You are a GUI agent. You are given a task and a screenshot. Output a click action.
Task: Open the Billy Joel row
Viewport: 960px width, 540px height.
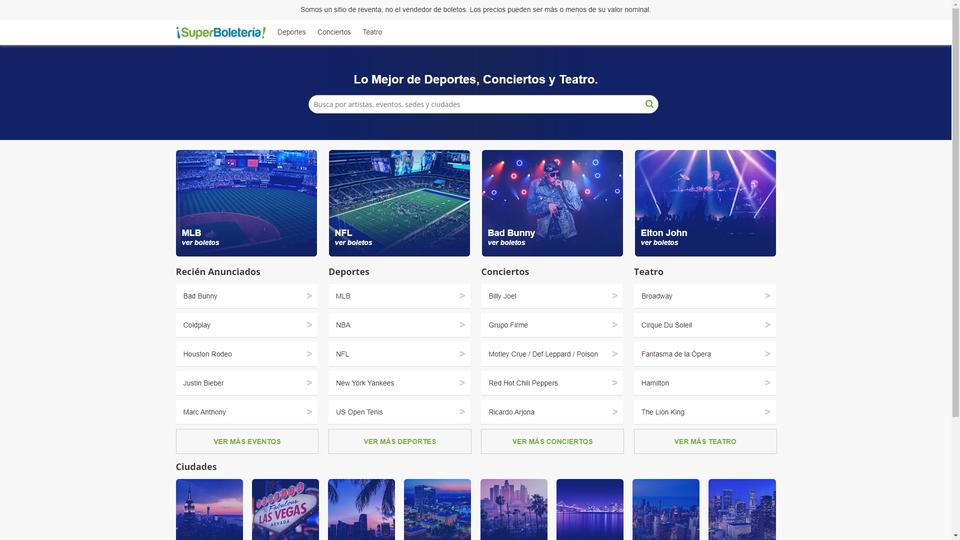coord(552,296)
